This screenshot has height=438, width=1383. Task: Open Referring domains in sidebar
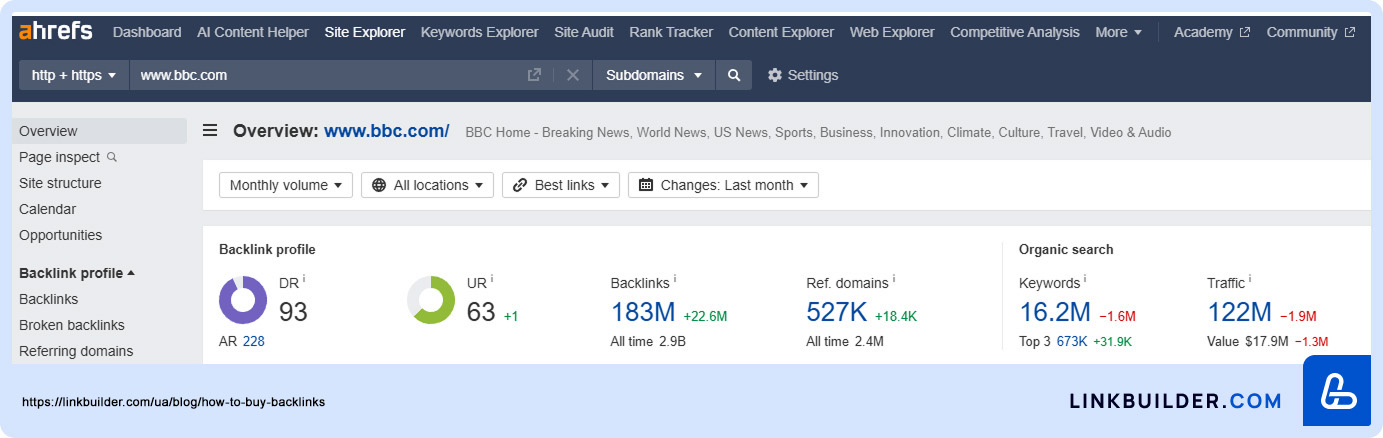click(76, 351)
